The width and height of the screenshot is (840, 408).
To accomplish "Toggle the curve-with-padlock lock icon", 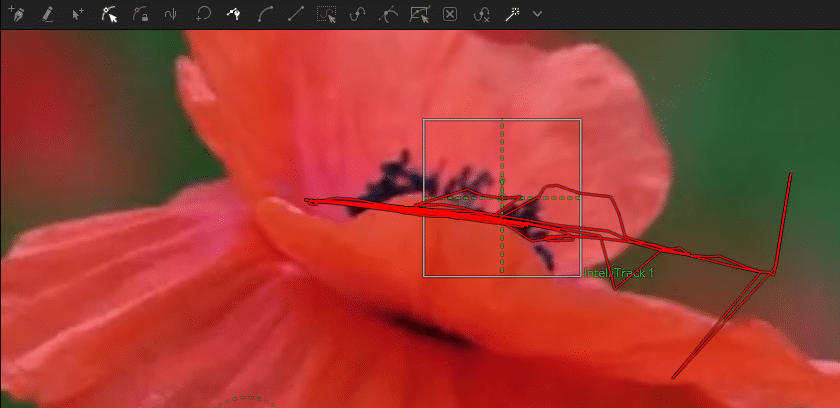I will [x=140, y=14].
